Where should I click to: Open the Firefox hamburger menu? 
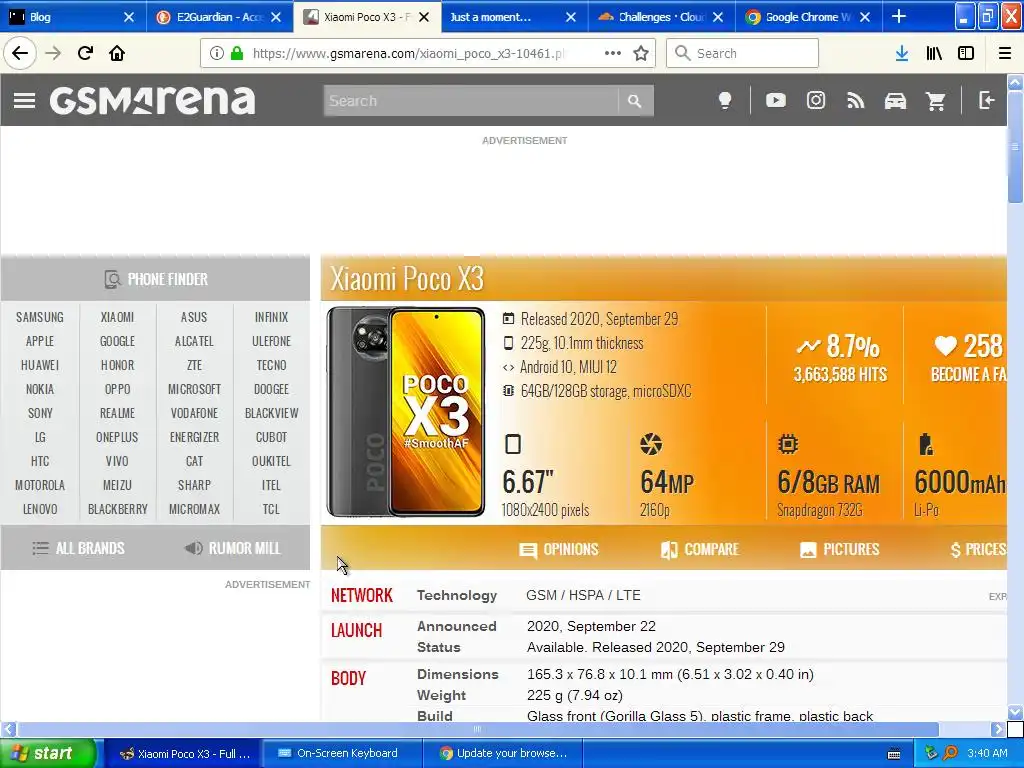tap(1005, 54)
